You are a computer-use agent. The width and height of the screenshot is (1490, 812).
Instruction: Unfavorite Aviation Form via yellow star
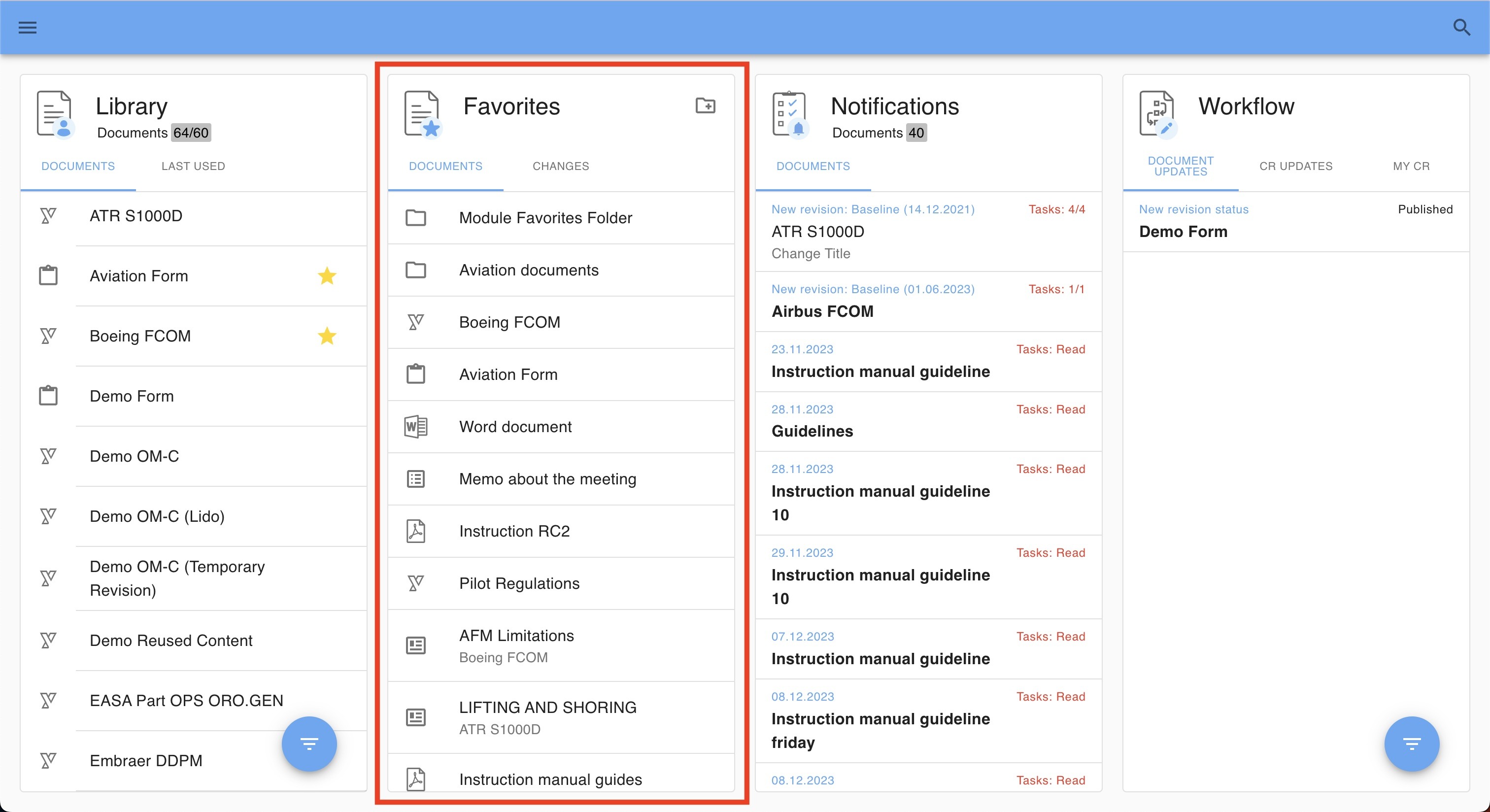coord(327,276)
